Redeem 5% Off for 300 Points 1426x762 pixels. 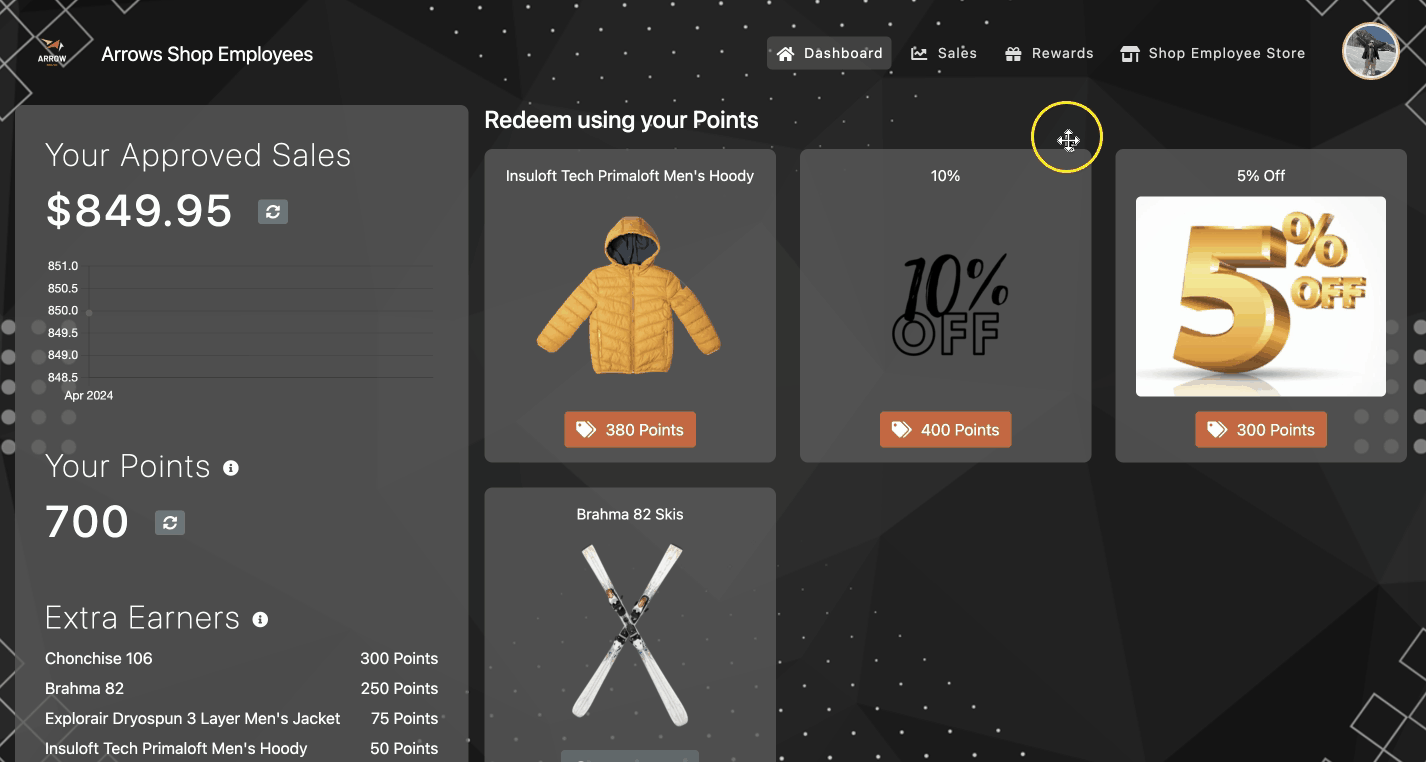click(1261, 430)
